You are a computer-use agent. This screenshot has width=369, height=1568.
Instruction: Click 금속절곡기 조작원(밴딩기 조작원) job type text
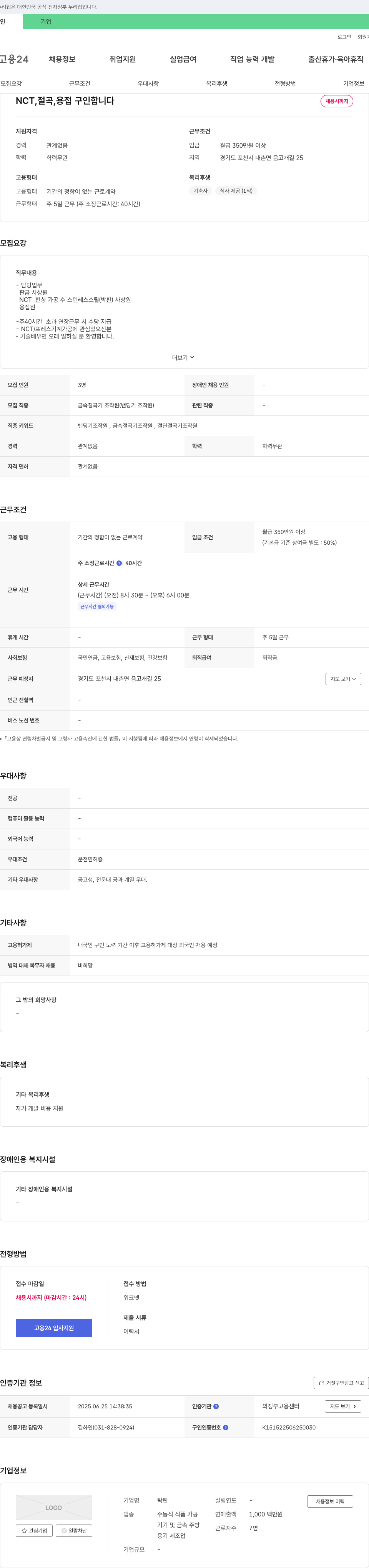116,405
